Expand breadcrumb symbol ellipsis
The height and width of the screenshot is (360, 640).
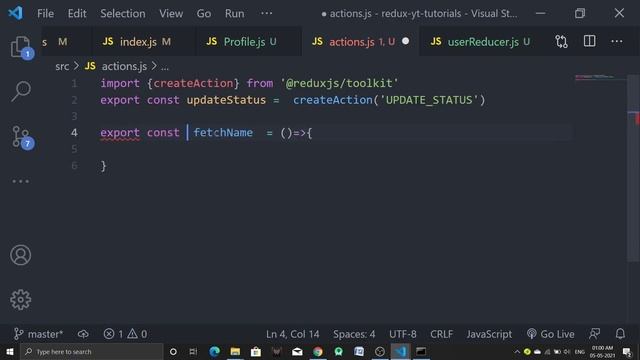pos(165,67)
